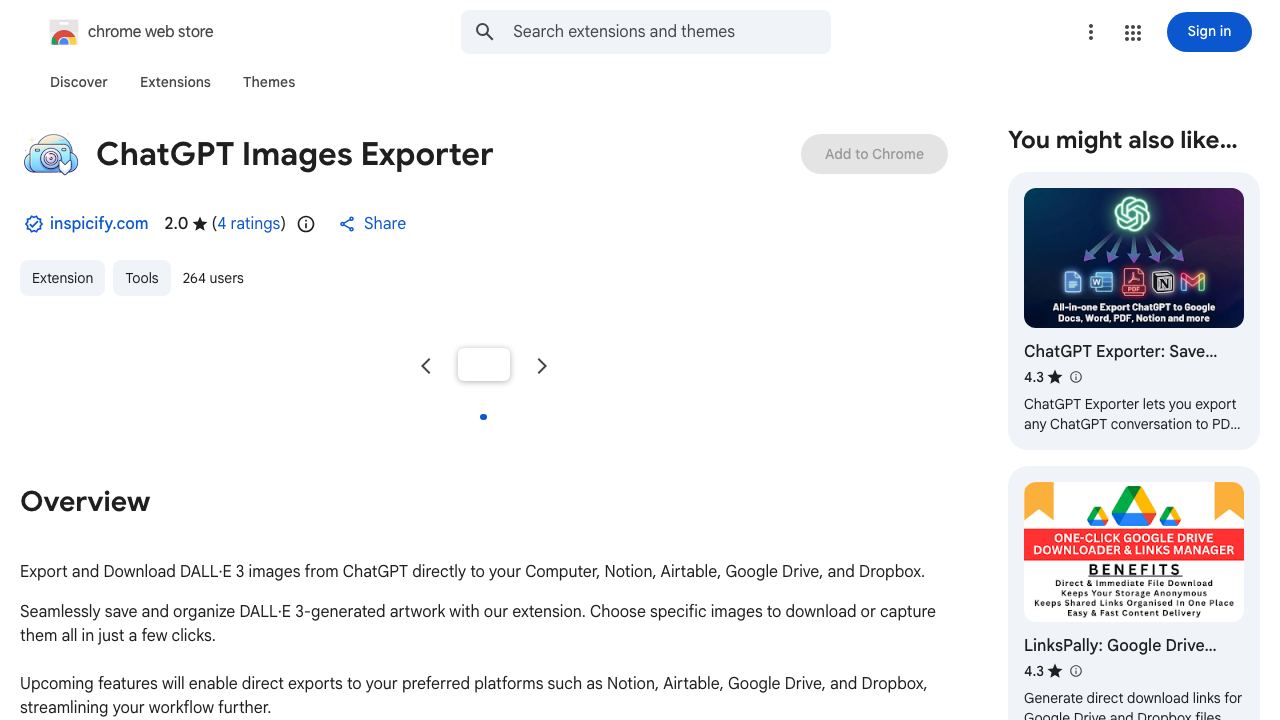Show next screenshot with right arrow
The image size is (1280, 720).
pos(542,366)
